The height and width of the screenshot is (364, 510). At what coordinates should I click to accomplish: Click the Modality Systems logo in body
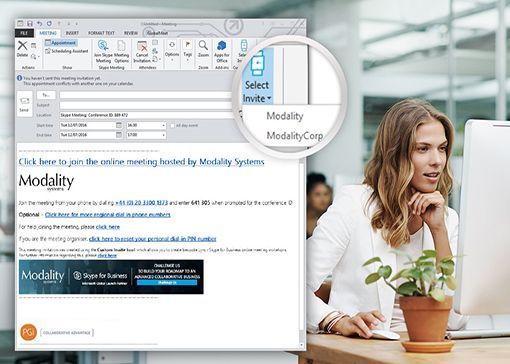coord(46,182)
